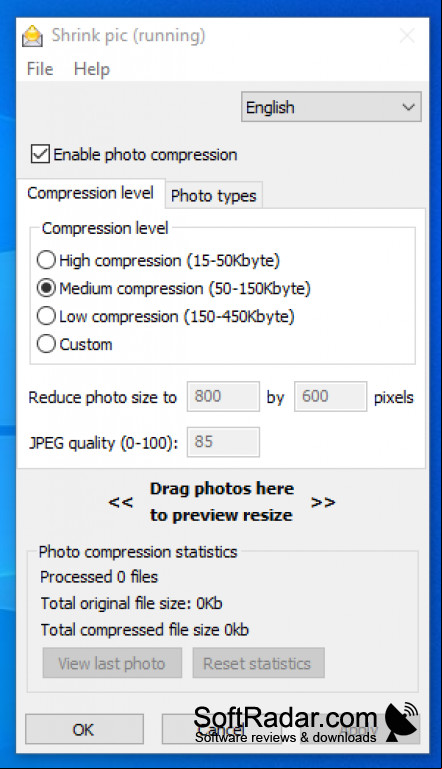
Task: Click the View last photo button
Action: click(112, 663)
